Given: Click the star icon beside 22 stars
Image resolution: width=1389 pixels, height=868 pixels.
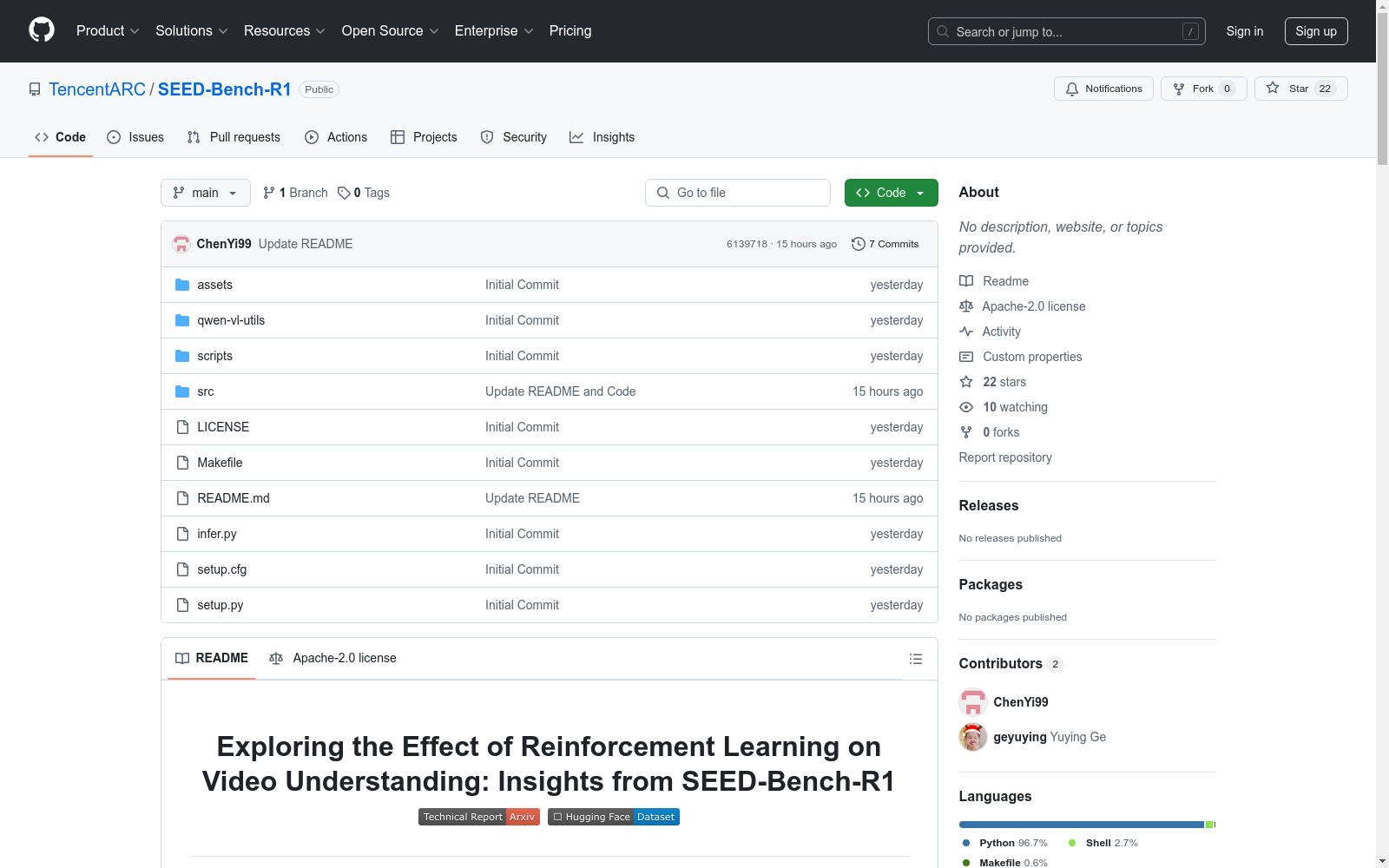Looking at the screenshot, I should pos(966,382).
